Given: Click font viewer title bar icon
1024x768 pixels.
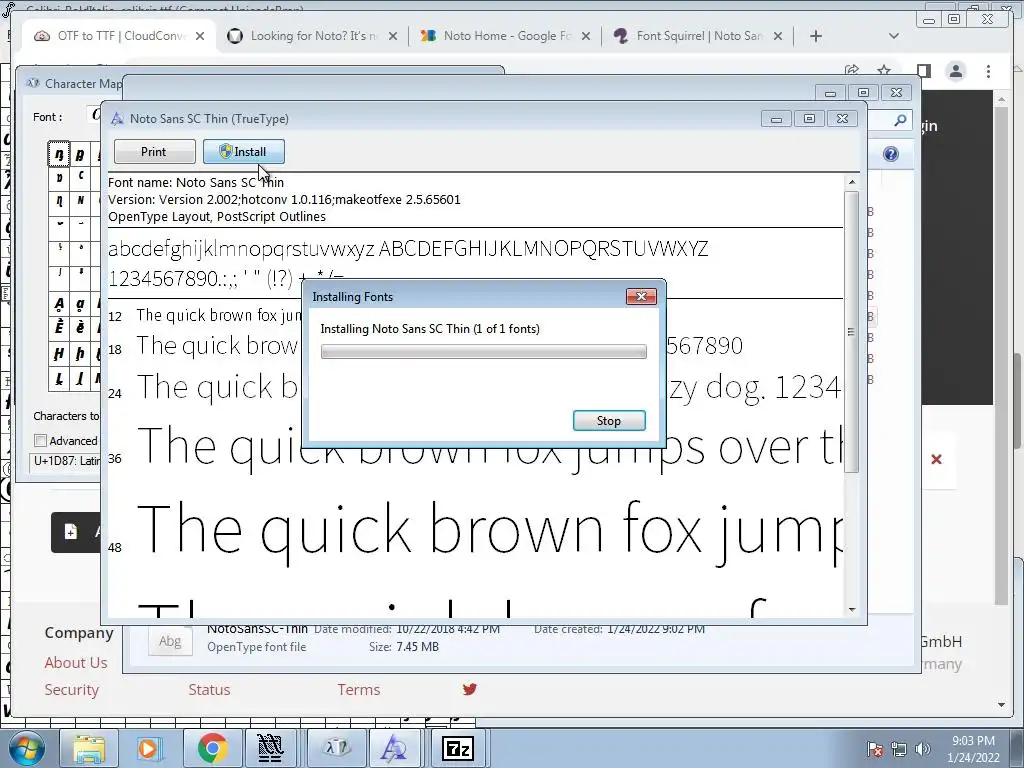Looking at the screenshot, I should [117, 118].
